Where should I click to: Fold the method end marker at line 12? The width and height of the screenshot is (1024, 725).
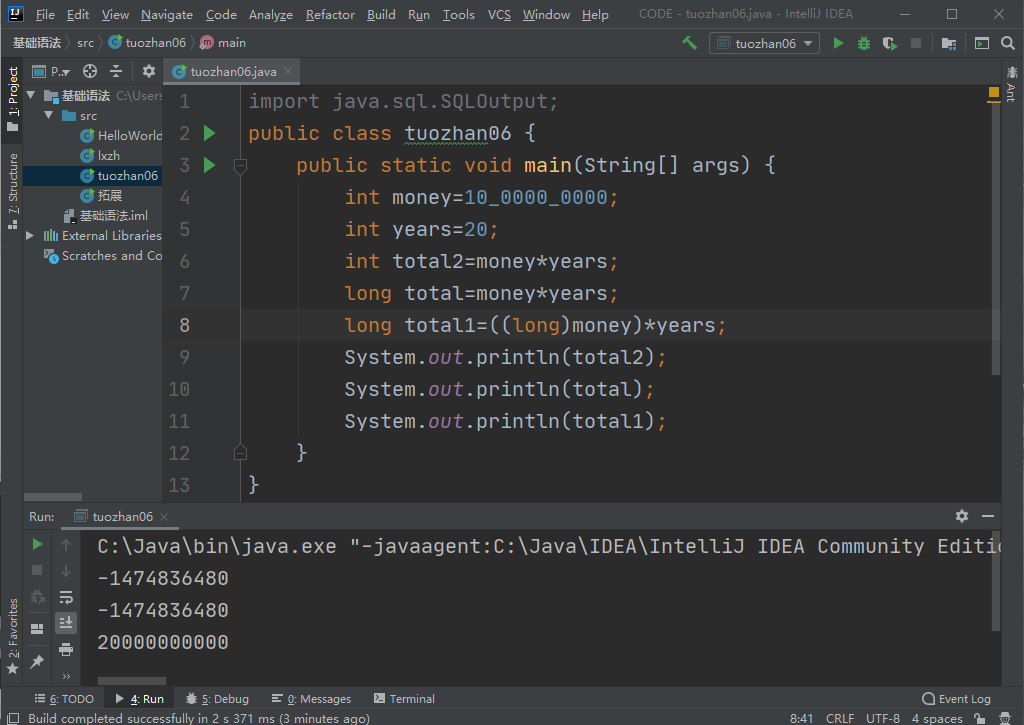(x=240, y=452)
